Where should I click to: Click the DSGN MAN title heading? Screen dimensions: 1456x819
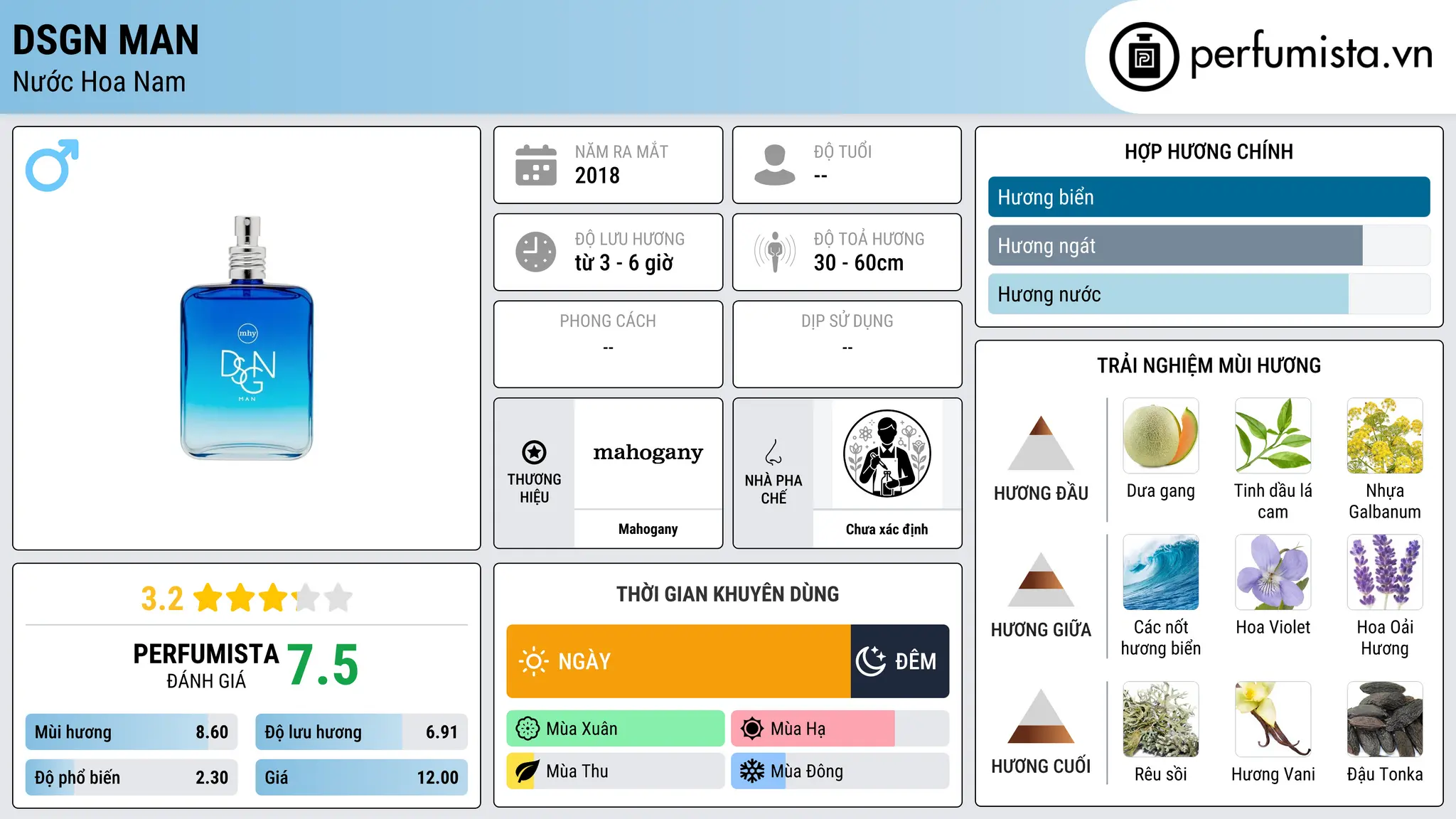[x=106, y=40]
